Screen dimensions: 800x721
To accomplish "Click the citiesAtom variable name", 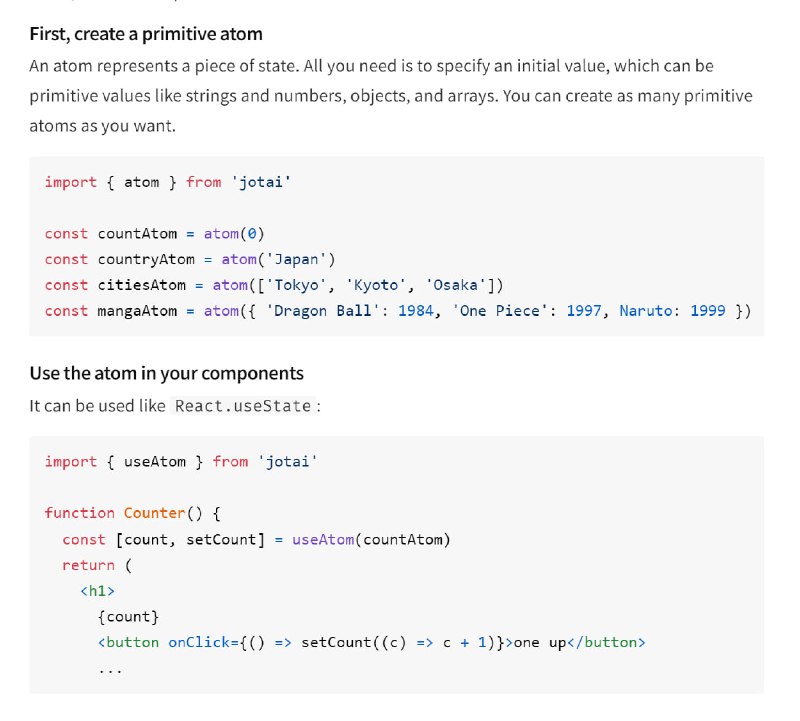I will tap(142, 285).
